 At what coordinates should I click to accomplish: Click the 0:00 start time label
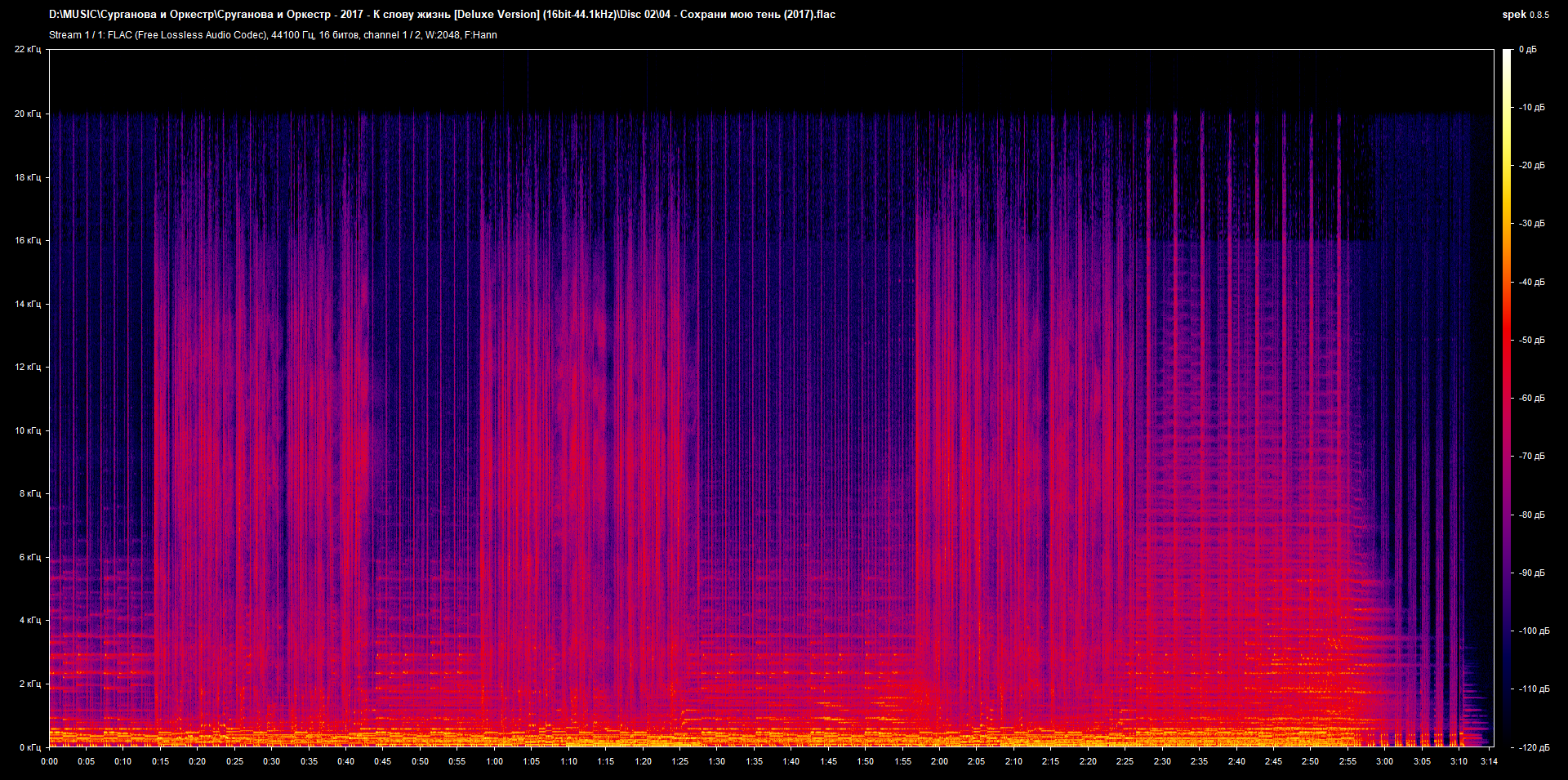50,761
